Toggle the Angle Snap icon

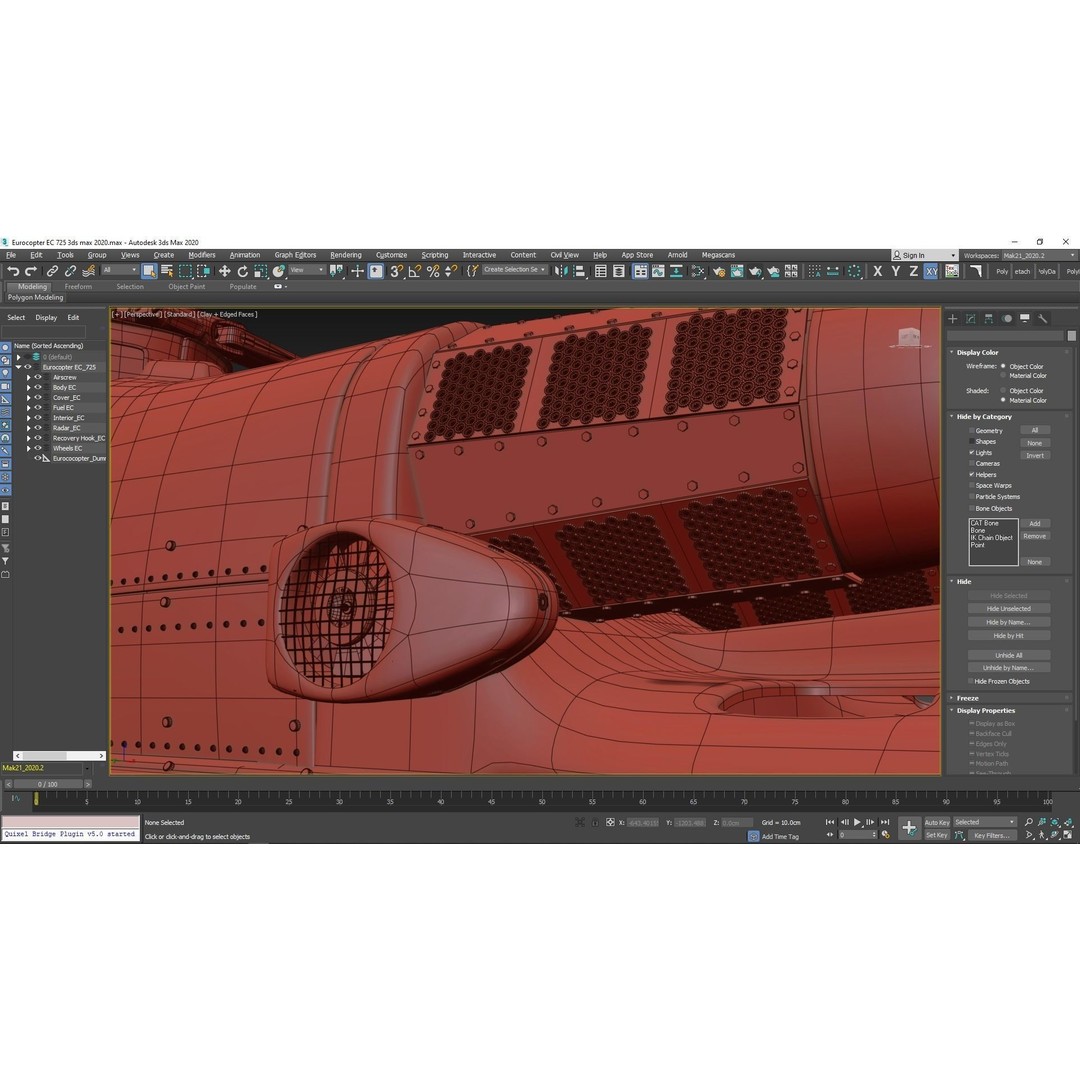[415, 271]
